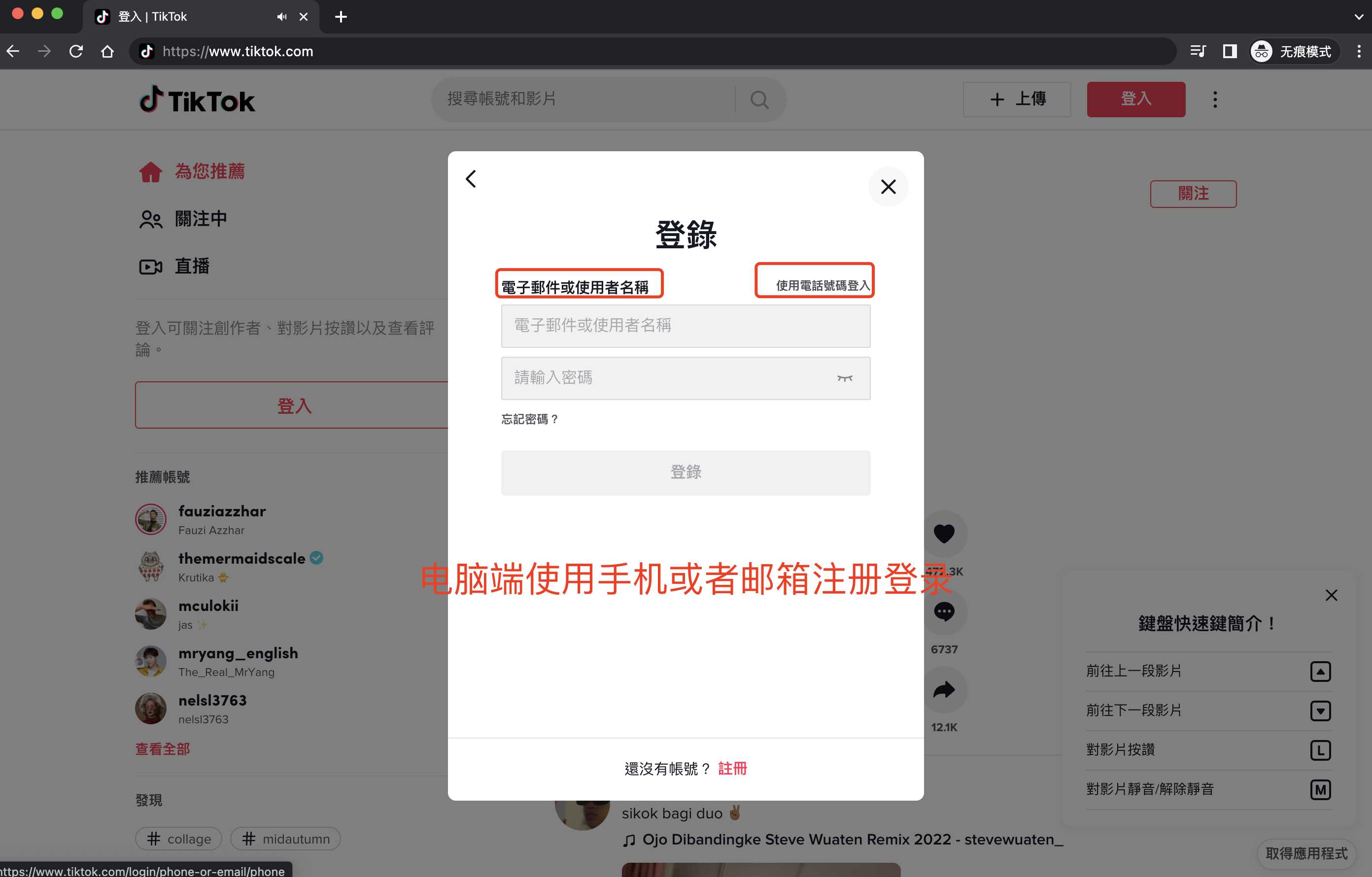
Task: Open comments via the speech bubble icon
Action: (944, 611)
